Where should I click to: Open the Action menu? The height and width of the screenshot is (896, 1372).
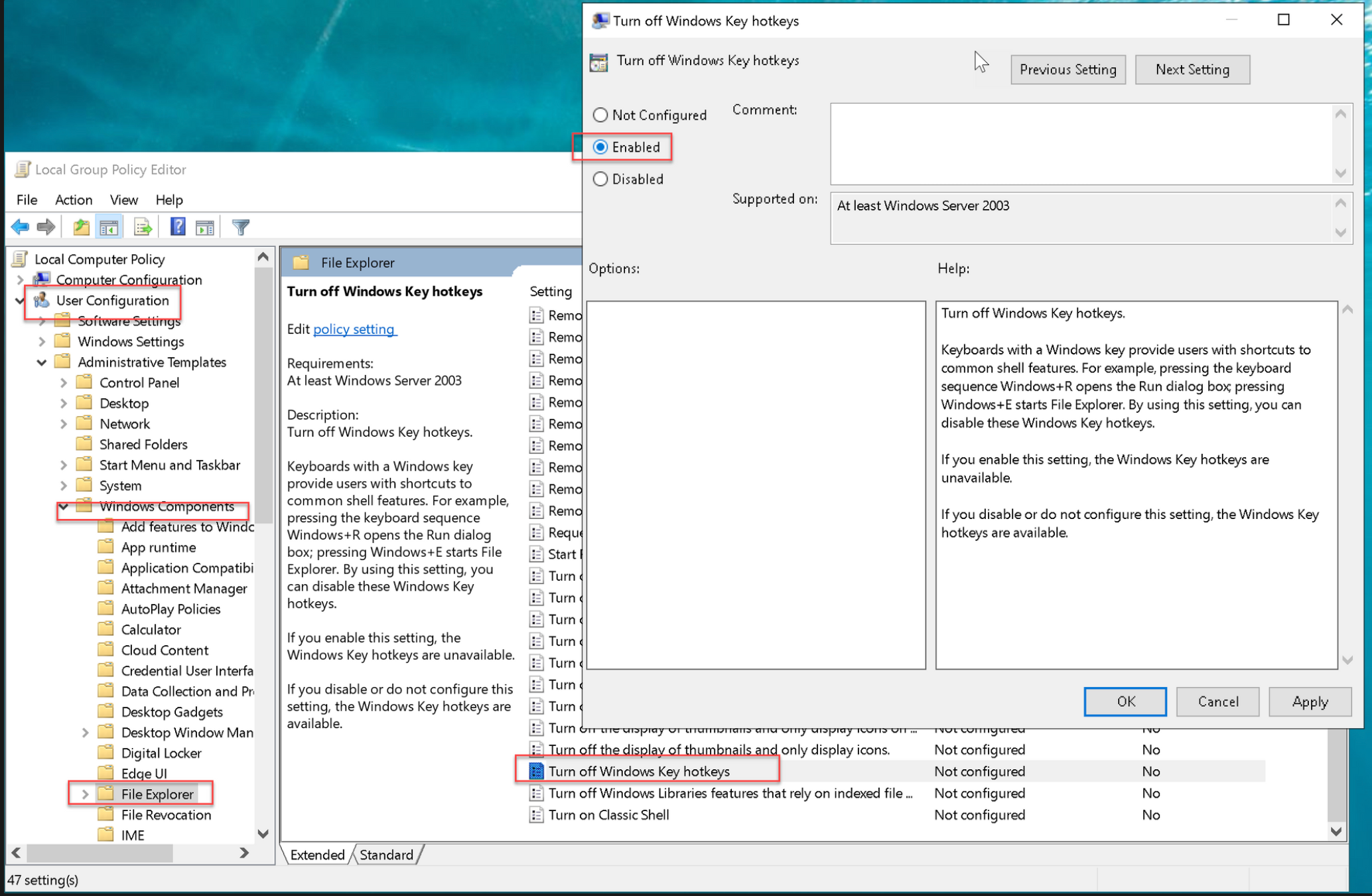tap(73, 200)
